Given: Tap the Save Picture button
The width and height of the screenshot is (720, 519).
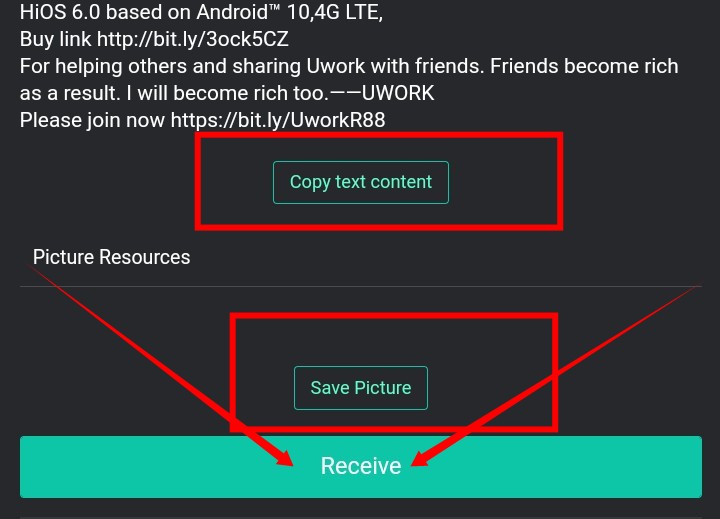Looking at the screenshot, I should click(x=360, y=388).
